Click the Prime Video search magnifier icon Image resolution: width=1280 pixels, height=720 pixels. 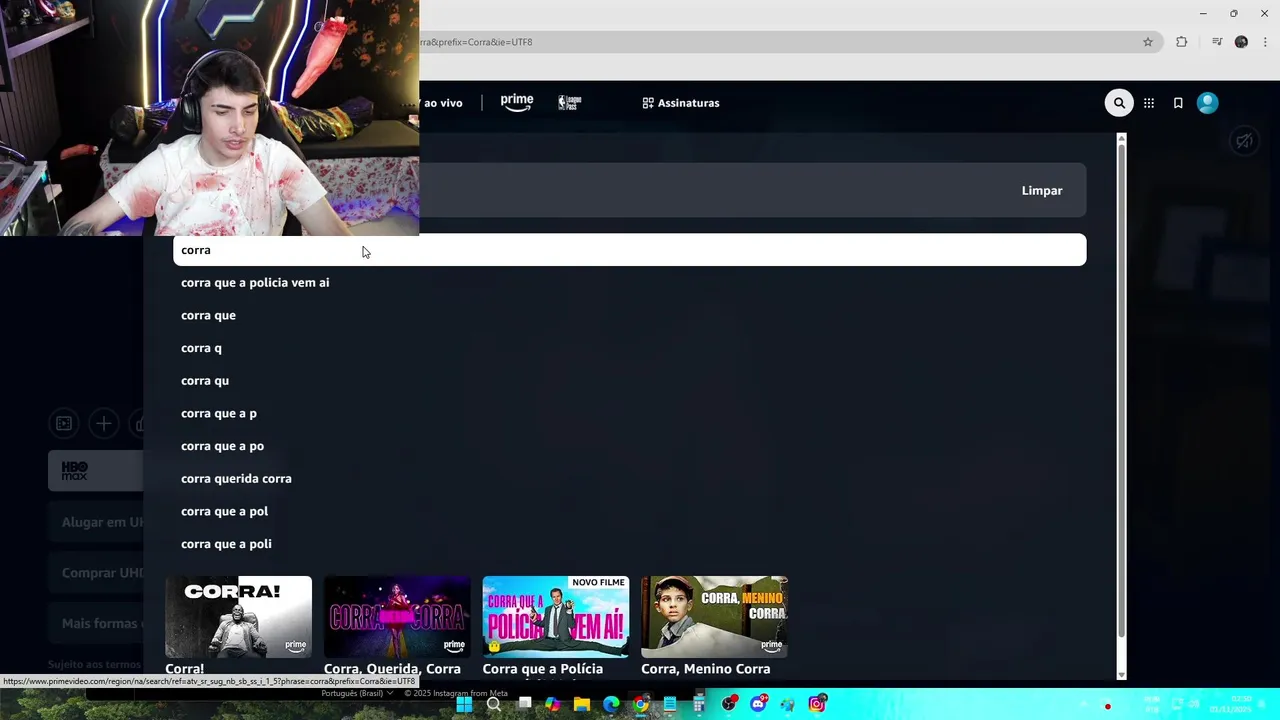click(x=1119, y=103)
